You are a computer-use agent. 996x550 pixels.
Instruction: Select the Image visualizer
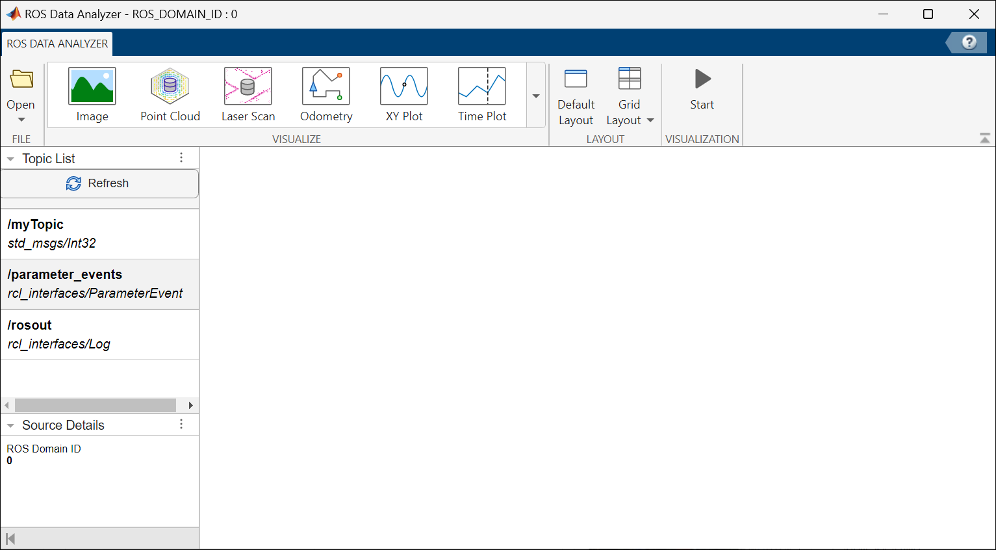(92, 95)
